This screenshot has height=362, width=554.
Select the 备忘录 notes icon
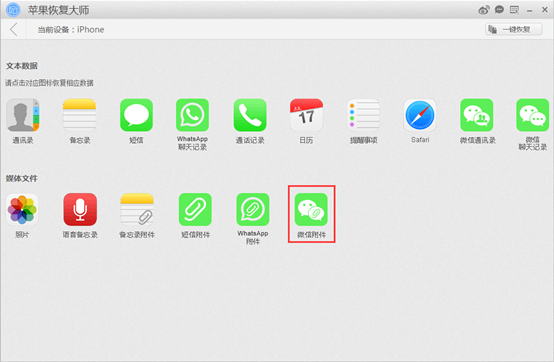point(79,115)
